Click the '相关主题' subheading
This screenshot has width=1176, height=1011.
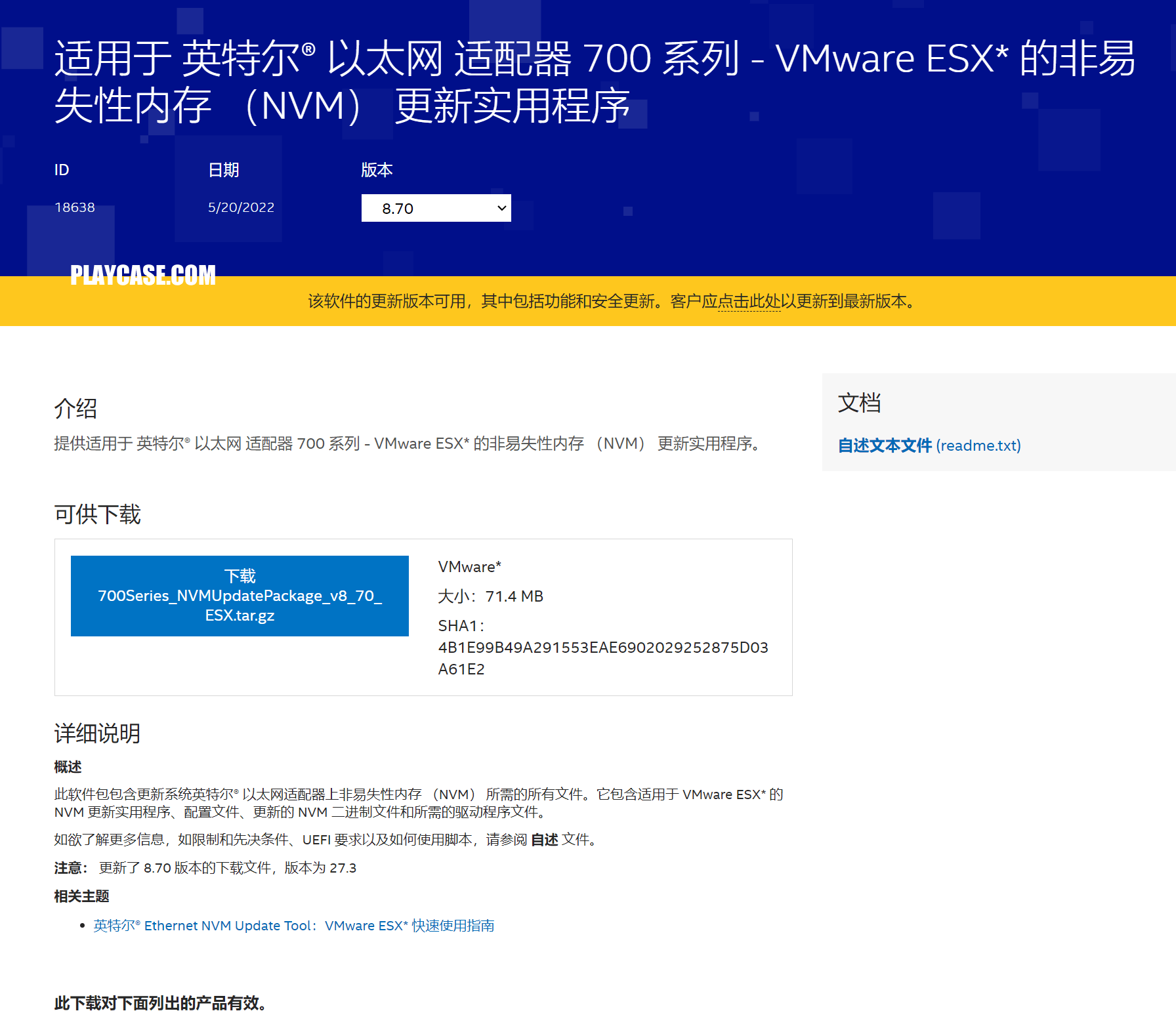(x=81, y=896)
